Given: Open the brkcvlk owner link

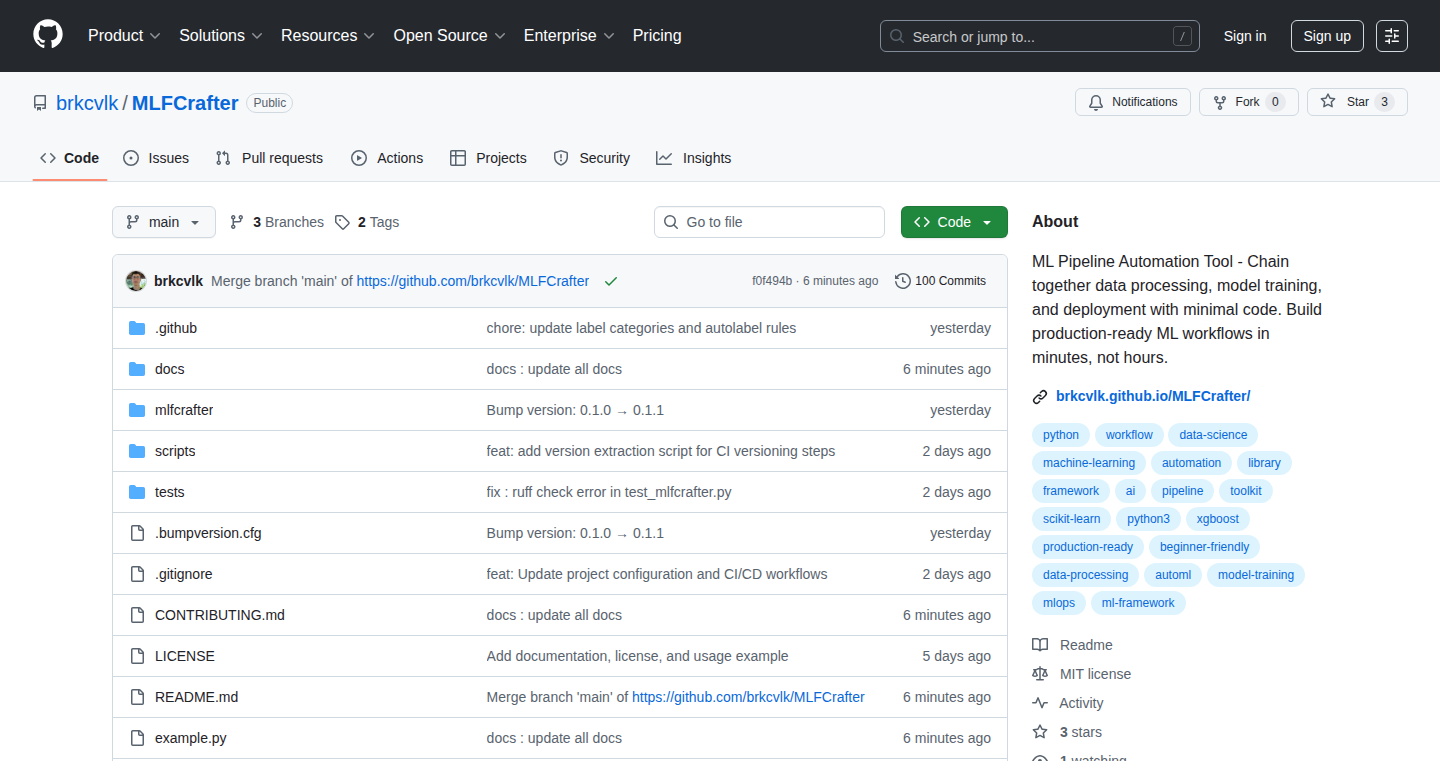Looking at the screenshot, I should (x=87, y=103).
